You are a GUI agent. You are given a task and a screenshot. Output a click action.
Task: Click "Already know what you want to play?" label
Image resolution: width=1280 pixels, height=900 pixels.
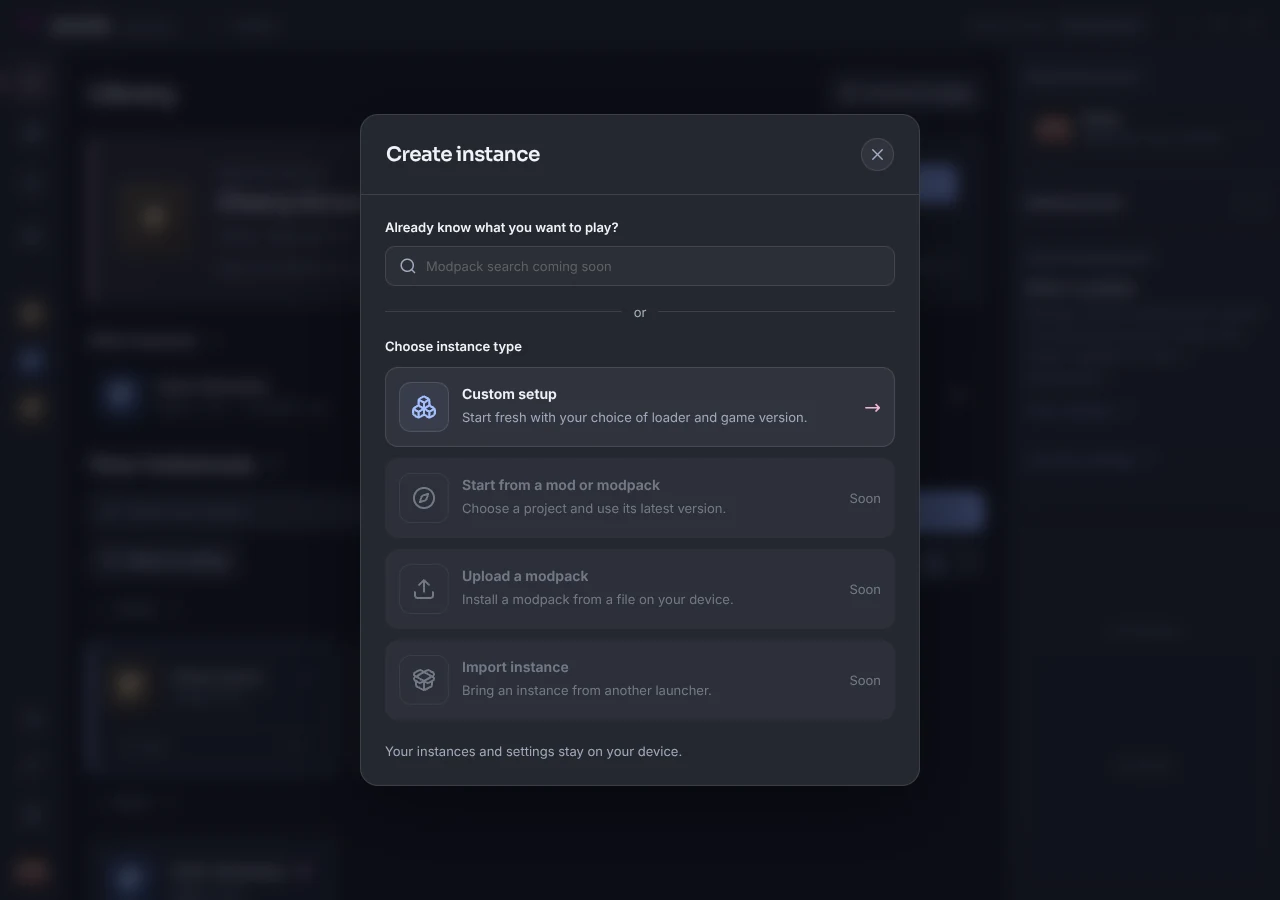[502, 227]
